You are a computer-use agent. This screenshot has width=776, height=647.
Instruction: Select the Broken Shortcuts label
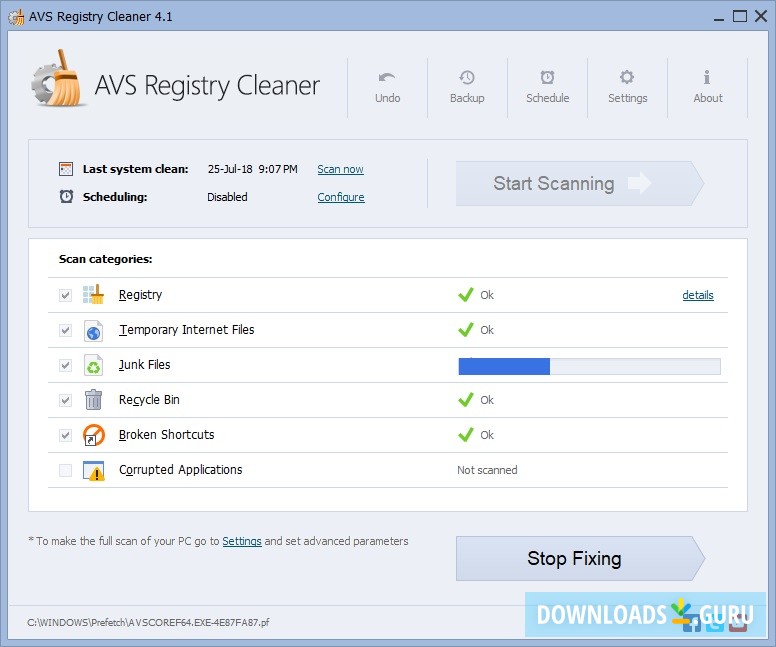click(167, 435)
